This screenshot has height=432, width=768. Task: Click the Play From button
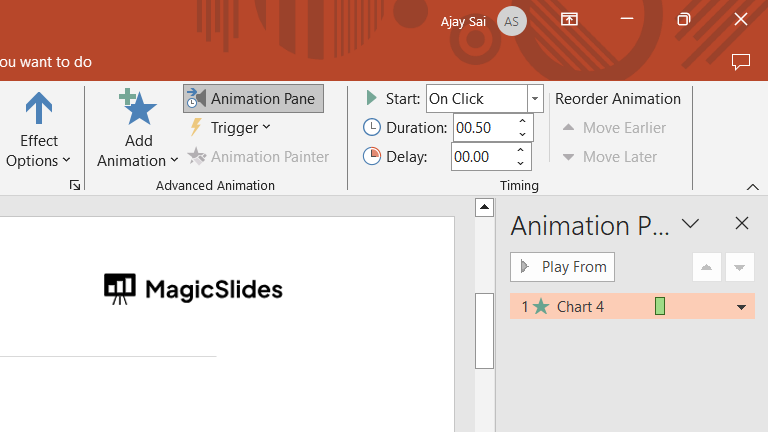[x=562, y=267]
